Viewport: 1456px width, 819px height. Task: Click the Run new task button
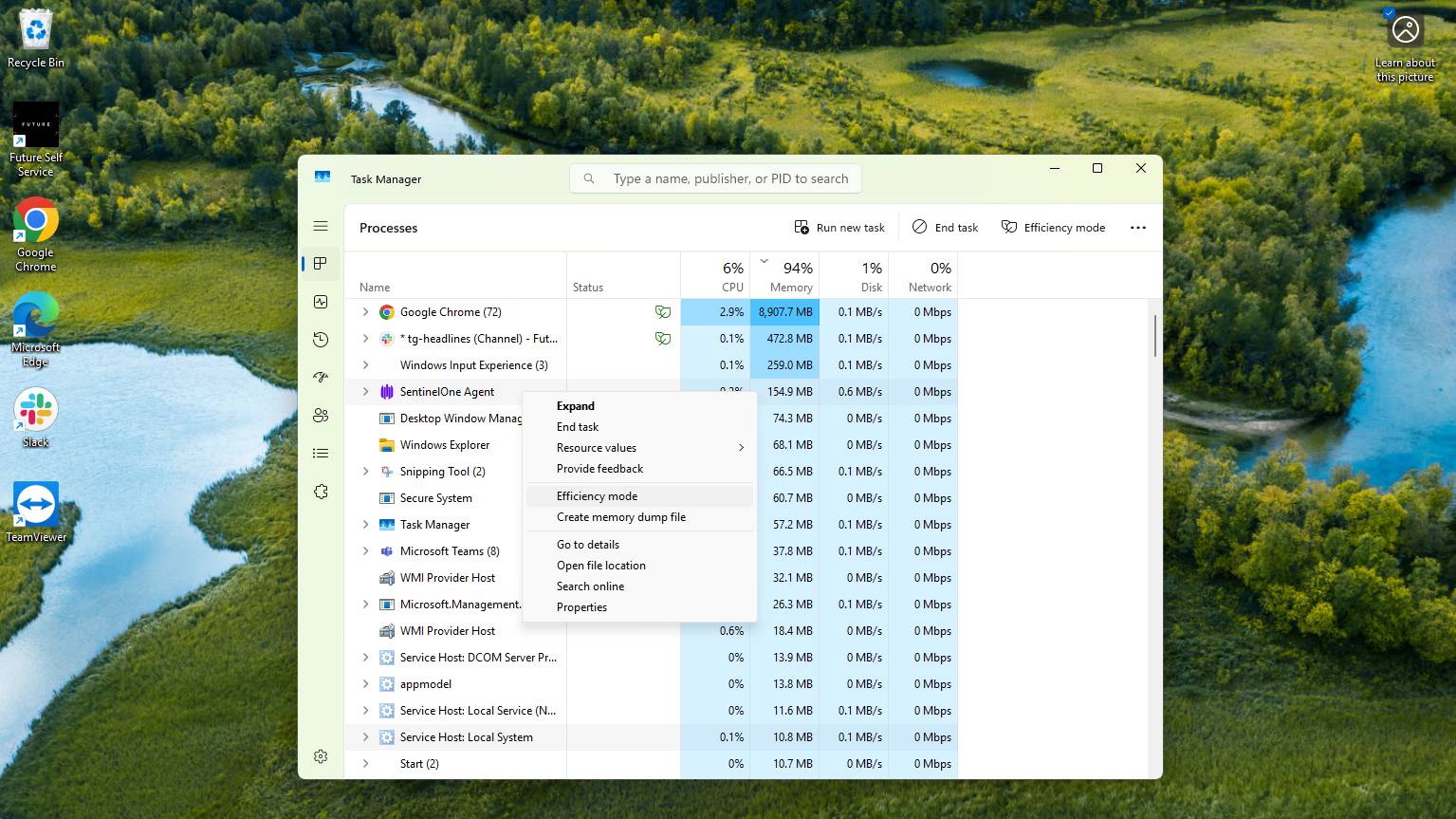click(839, 227)
